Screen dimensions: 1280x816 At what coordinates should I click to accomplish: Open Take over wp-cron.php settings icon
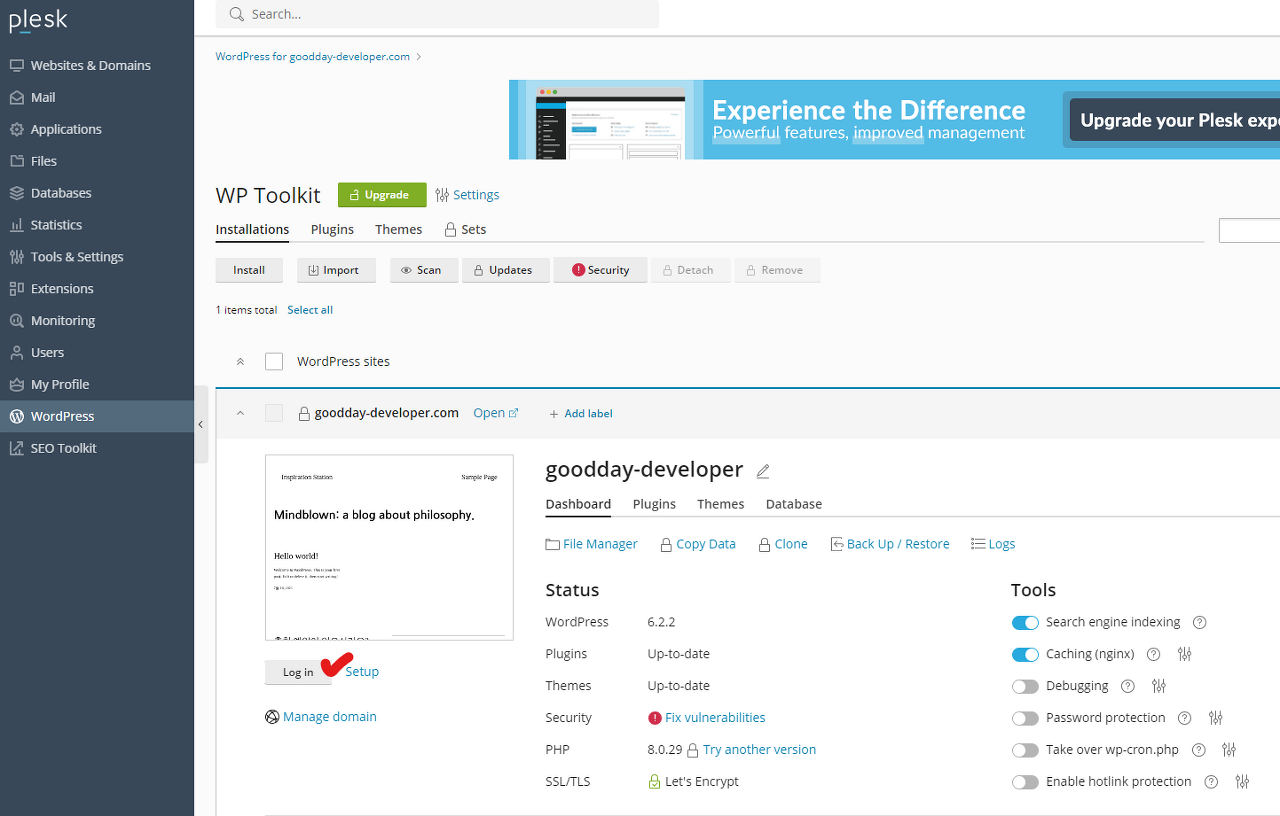(1230, 750)
